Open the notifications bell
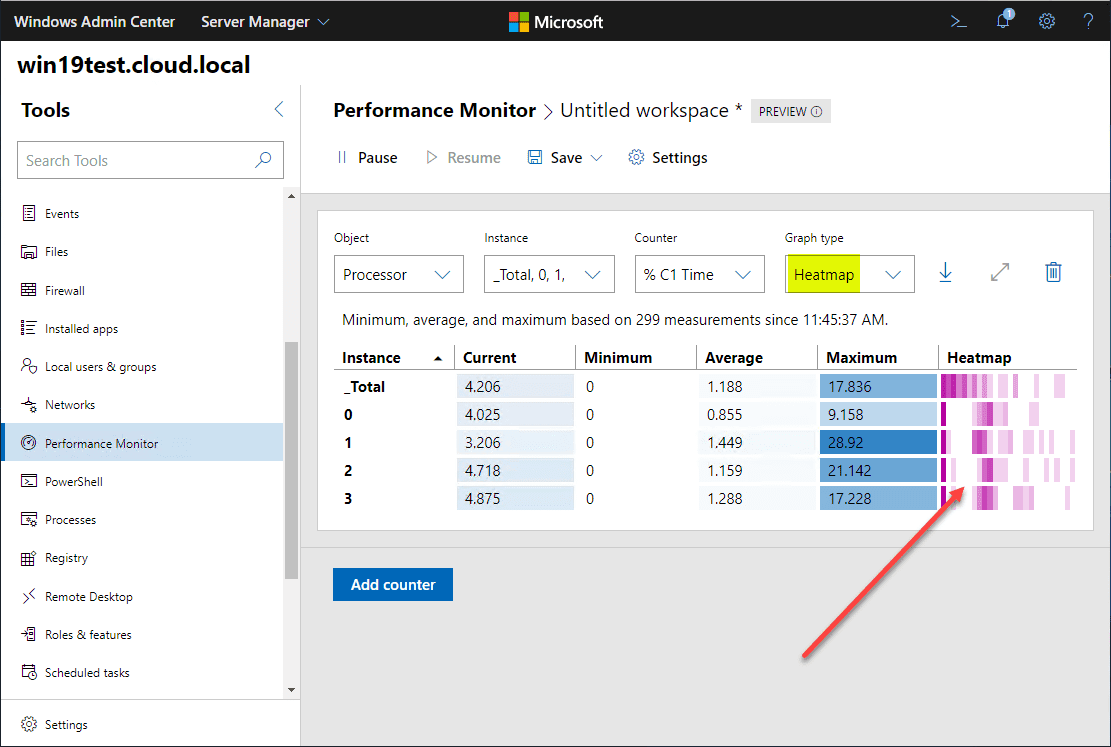The width and height of the screenshot is (1111, 747). coord(1003,21)
